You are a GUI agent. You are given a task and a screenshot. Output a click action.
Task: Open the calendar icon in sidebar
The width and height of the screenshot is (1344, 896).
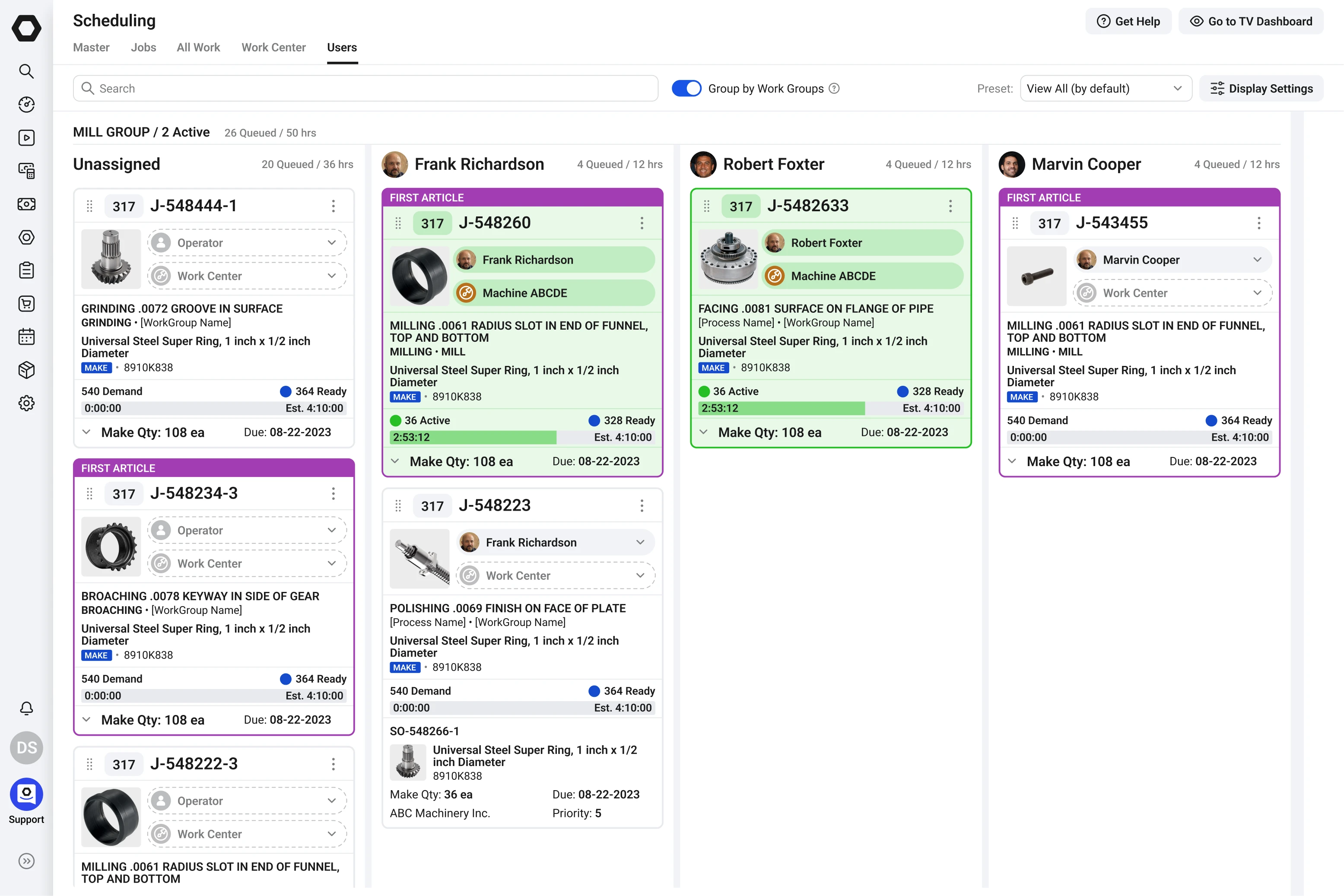(x=26, y=337)
